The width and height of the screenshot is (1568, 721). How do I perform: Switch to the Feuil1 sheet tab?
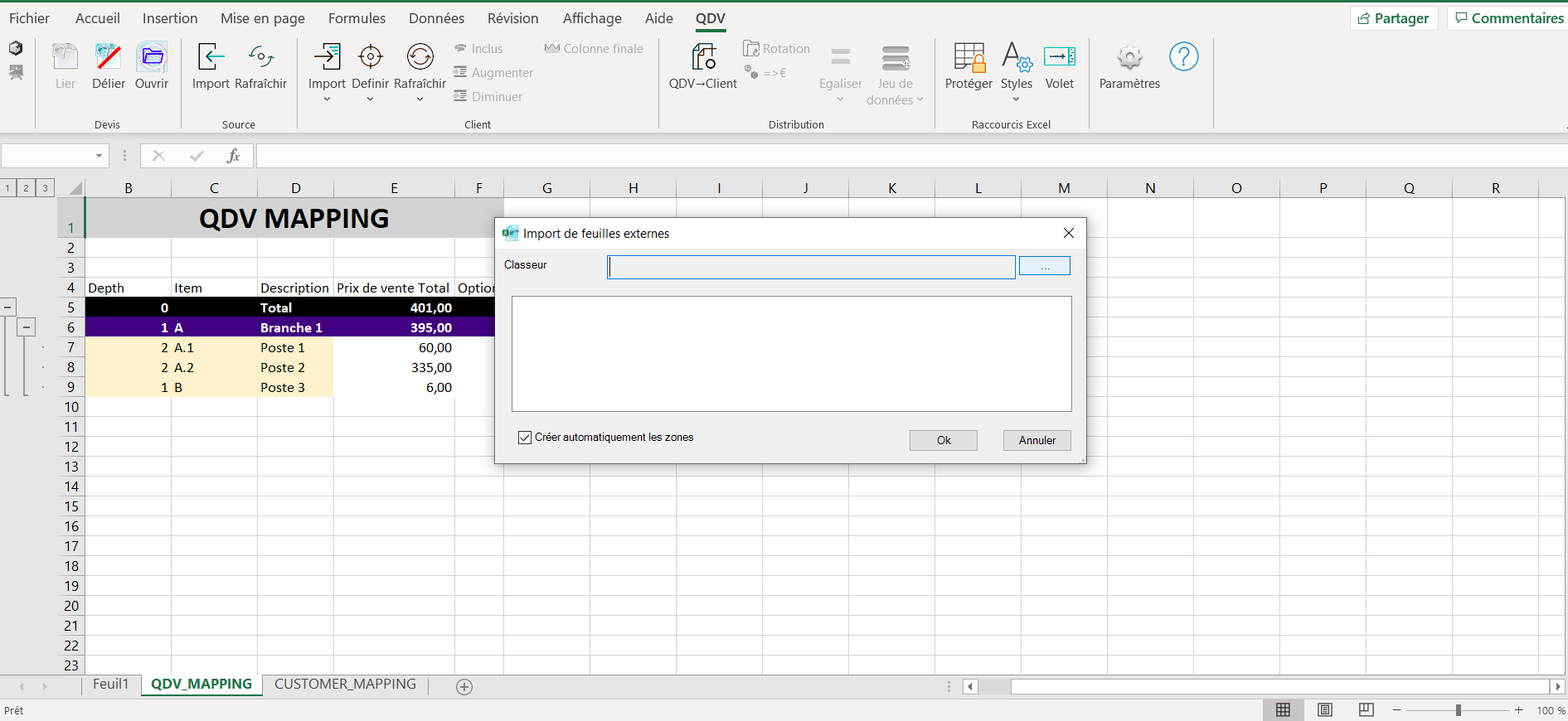point(111,684)
